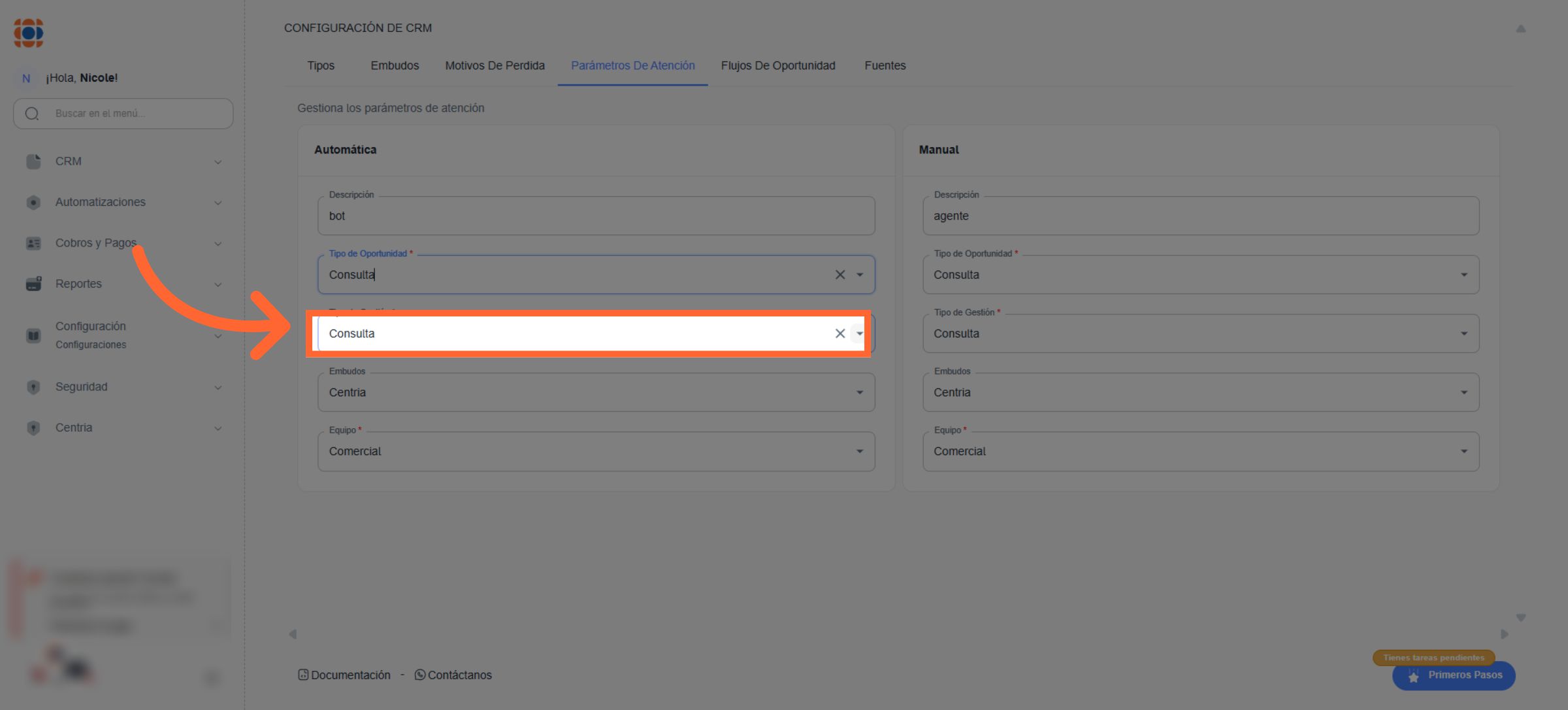Switch to the Flujos De Oportunidad tab
The width and height of the screenshot is (1568, 710).
point(777,65)
